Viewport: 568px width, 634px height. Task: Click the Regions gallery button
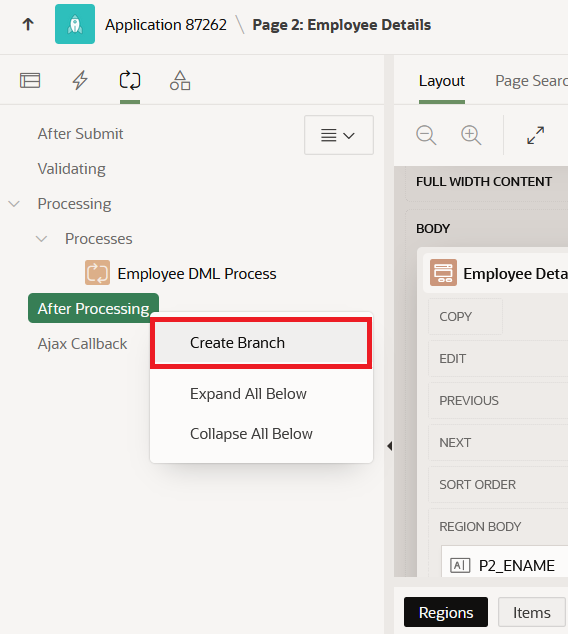click(x=446, y=612)
